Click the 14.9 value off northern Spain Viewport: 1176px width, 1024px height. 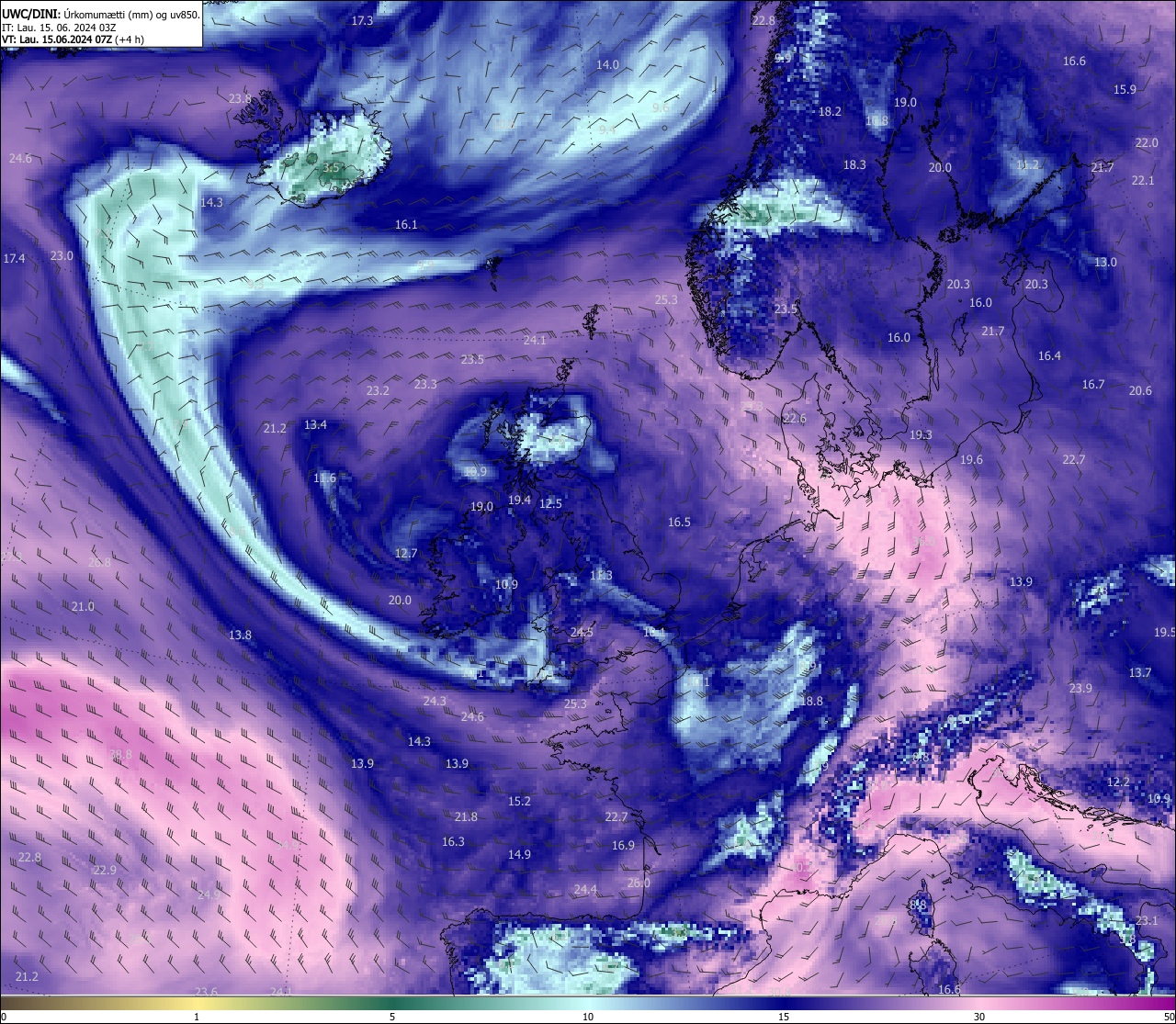[519, 854]
